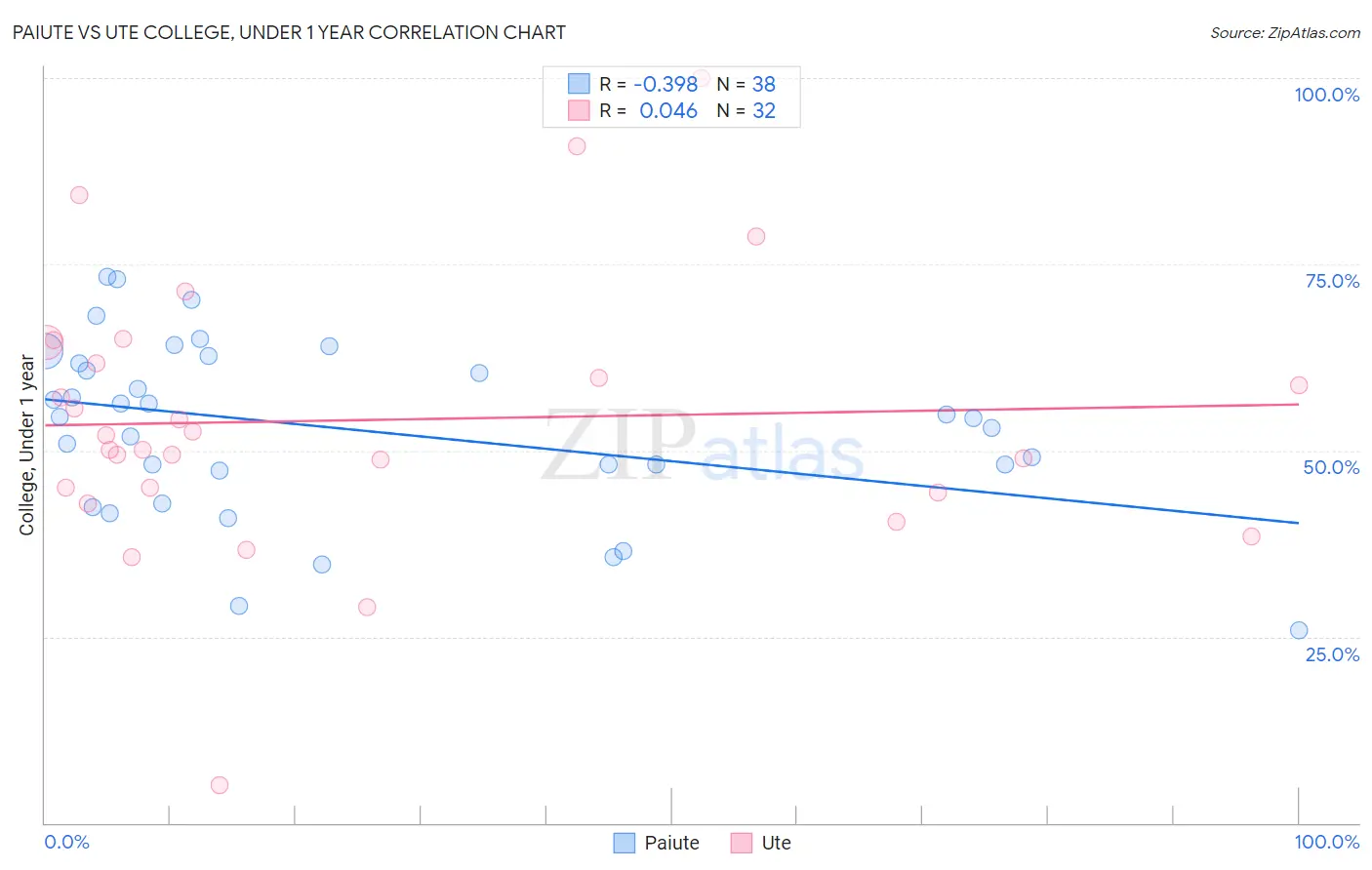Click the pink Ute legend swatch
Image resolution: width=1372 pixels, height=870 pixels.
click(x=742, y=843)
